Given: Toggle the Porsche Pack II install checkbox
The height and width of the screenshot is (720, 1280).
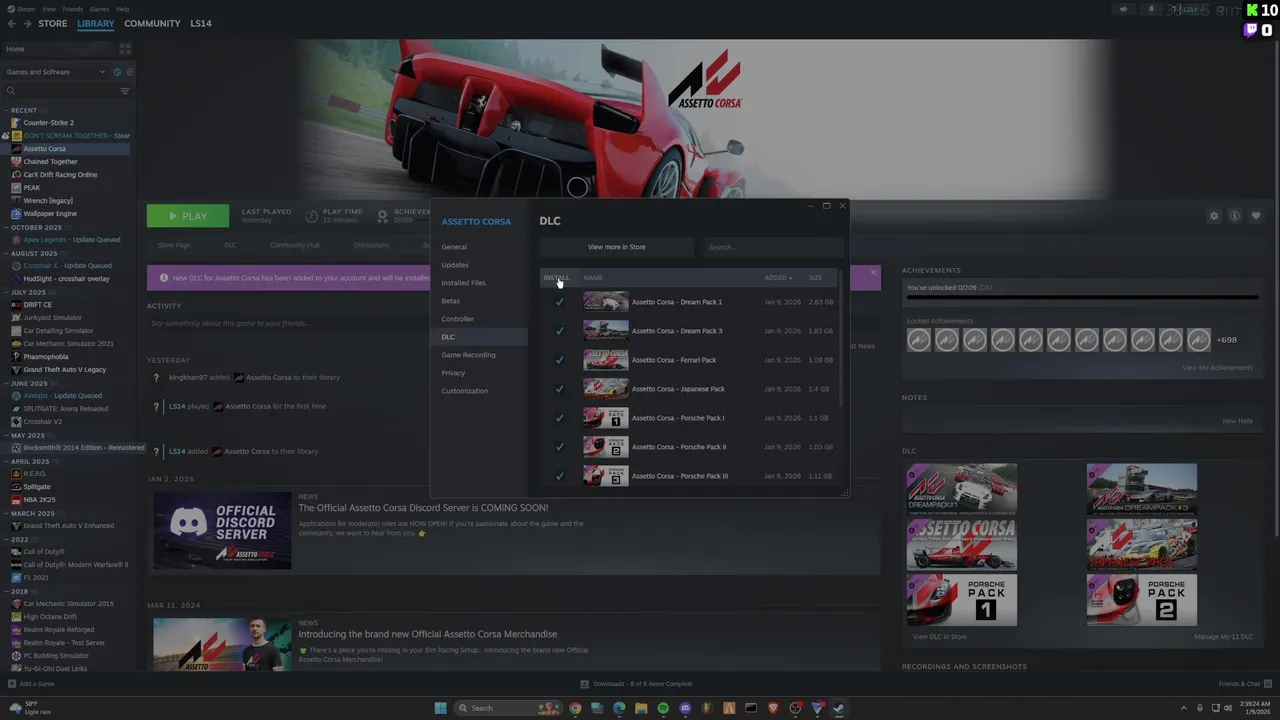Looking at the screenshot, I should point(559,447).
